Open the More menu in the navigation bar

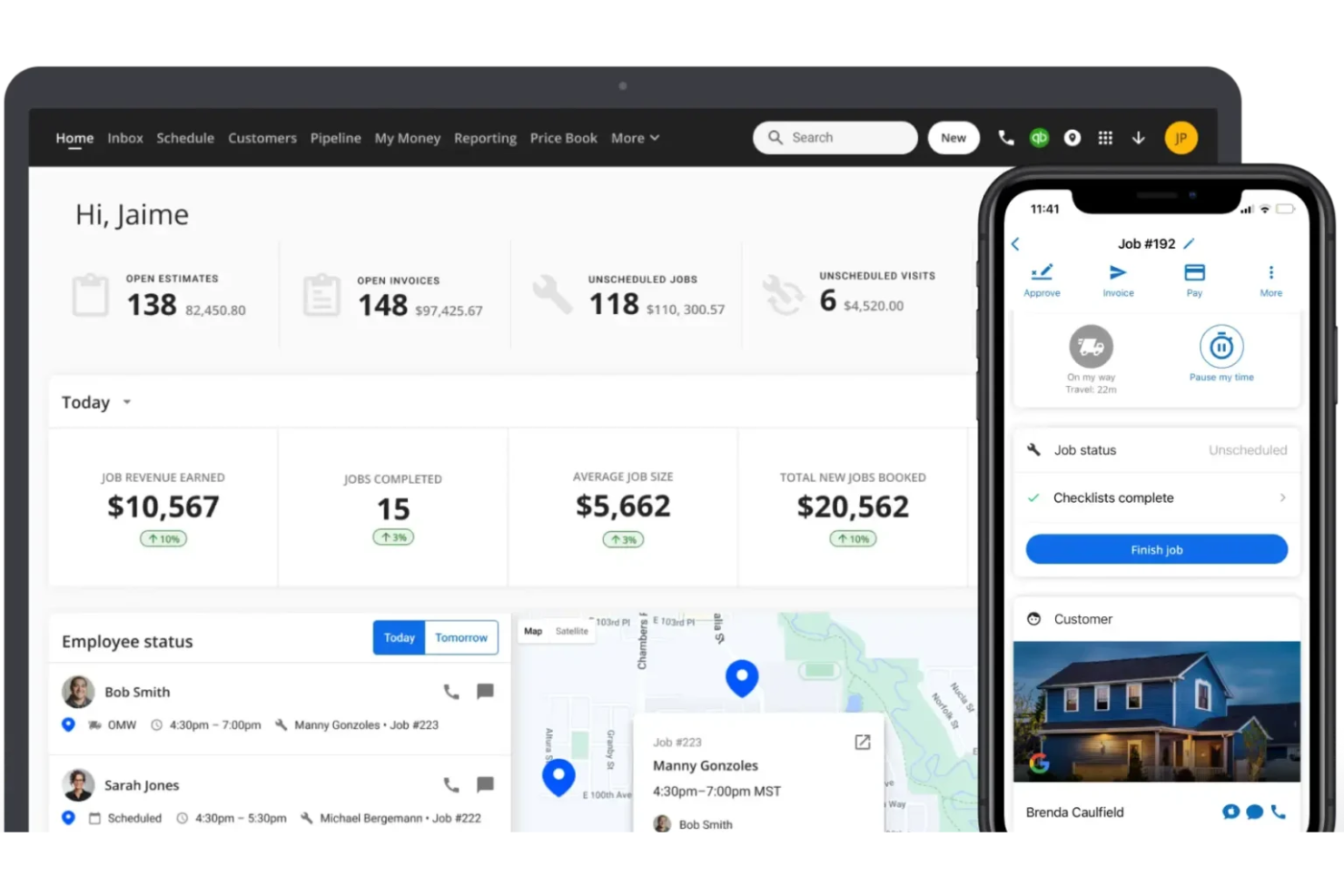(635, 138)
